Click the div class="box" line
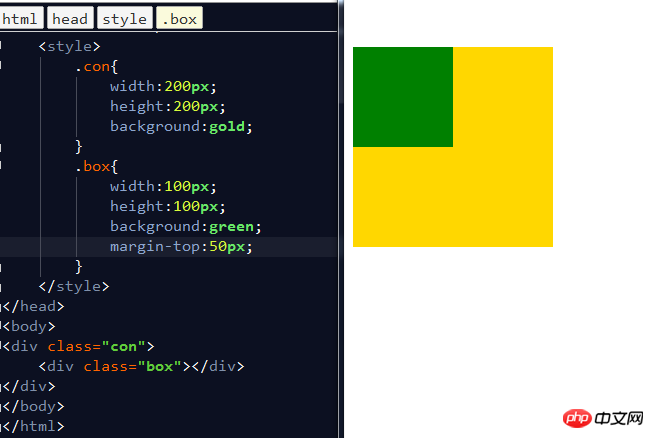Viewport: 654px width, 438px height. point(141,366)
